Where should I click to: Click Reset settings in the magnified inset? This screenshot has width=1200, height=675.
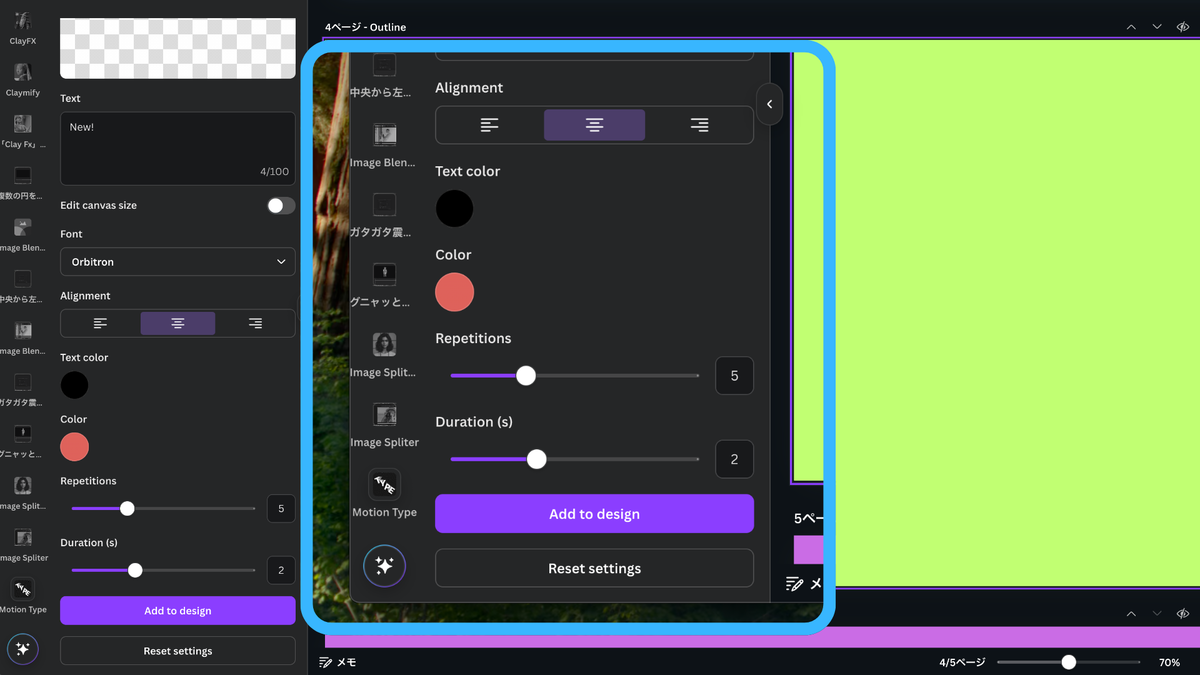click(594, 568)
